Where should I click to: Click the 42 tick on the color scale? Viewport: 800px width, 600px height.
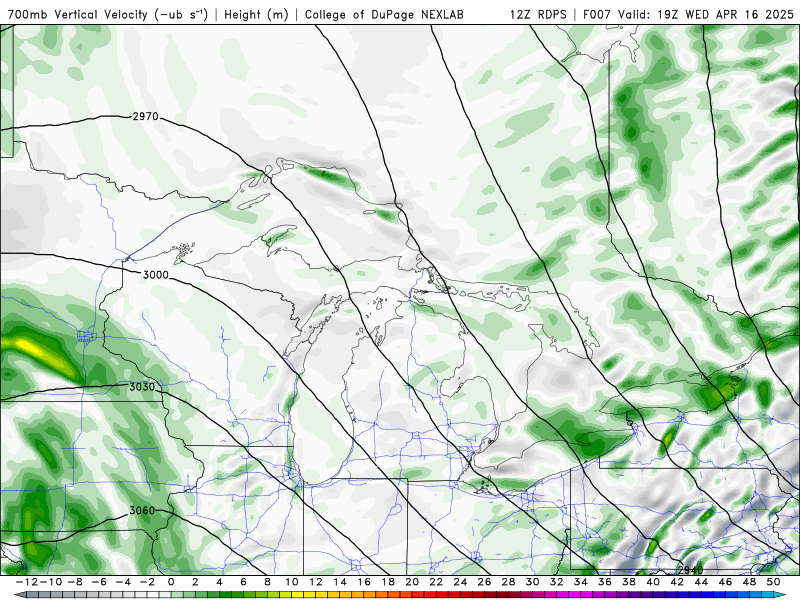point(678,582)
